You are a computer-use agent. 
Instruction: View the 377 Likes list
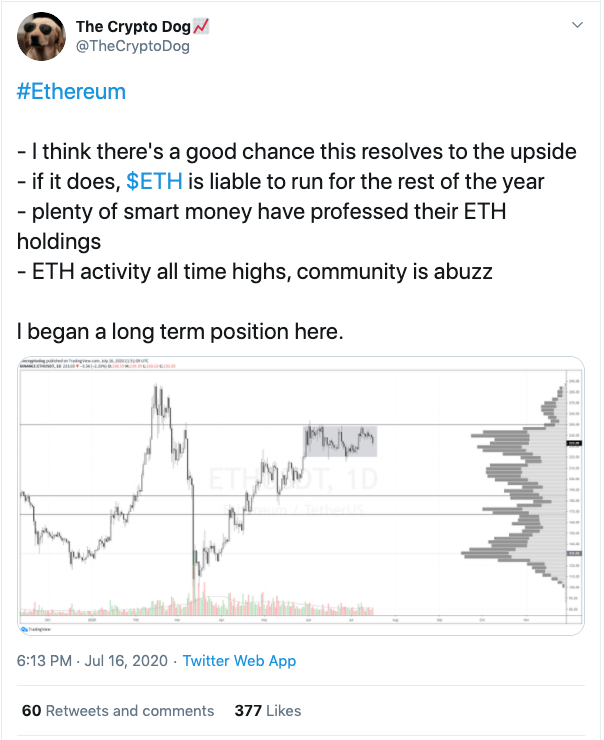point(268,711)
